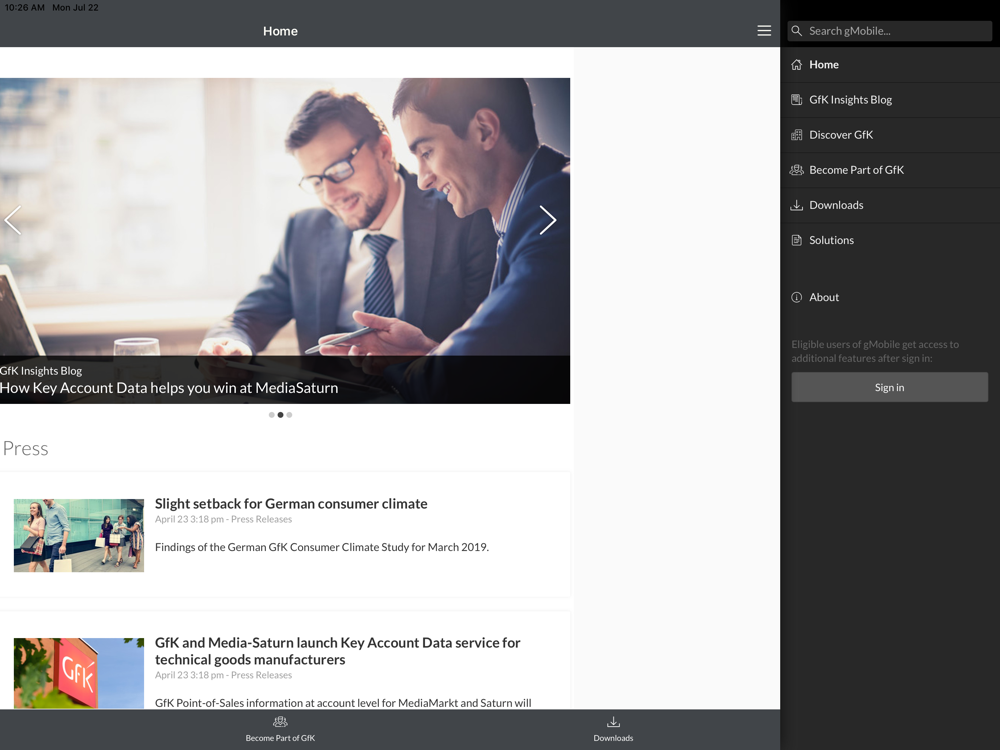
Task: Click the Sign in button
Action: pos(890,387)
